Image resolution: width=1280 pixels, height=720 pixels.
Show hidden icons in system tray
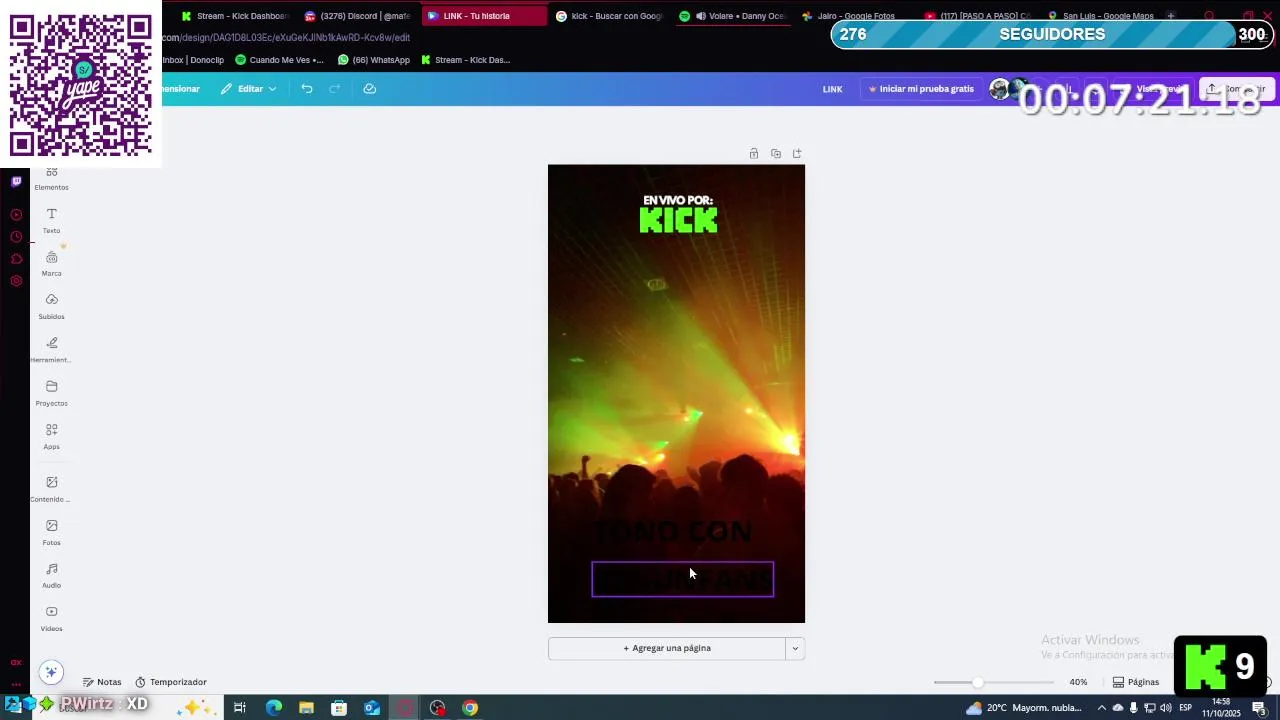(1102, 708)
